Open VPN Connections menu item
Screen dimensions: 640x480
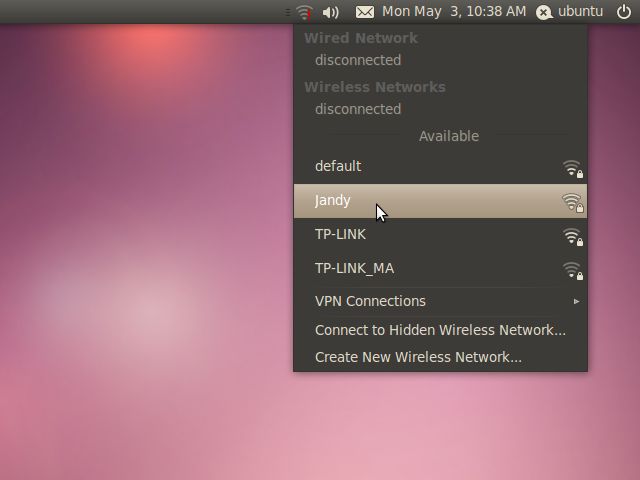tap(440, 301)
